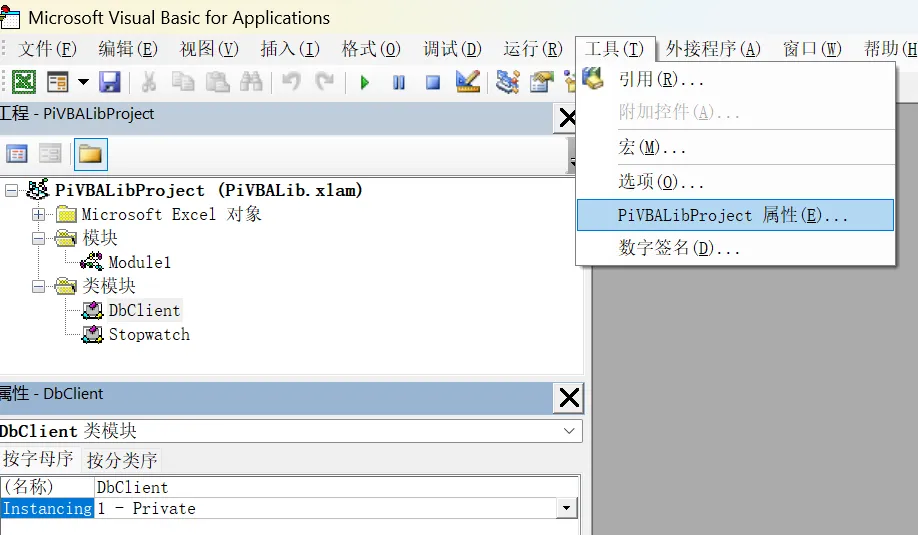Switch to the 按字母序 tab
The width and height of the screenshot is (918, 535).
point(39,459)
